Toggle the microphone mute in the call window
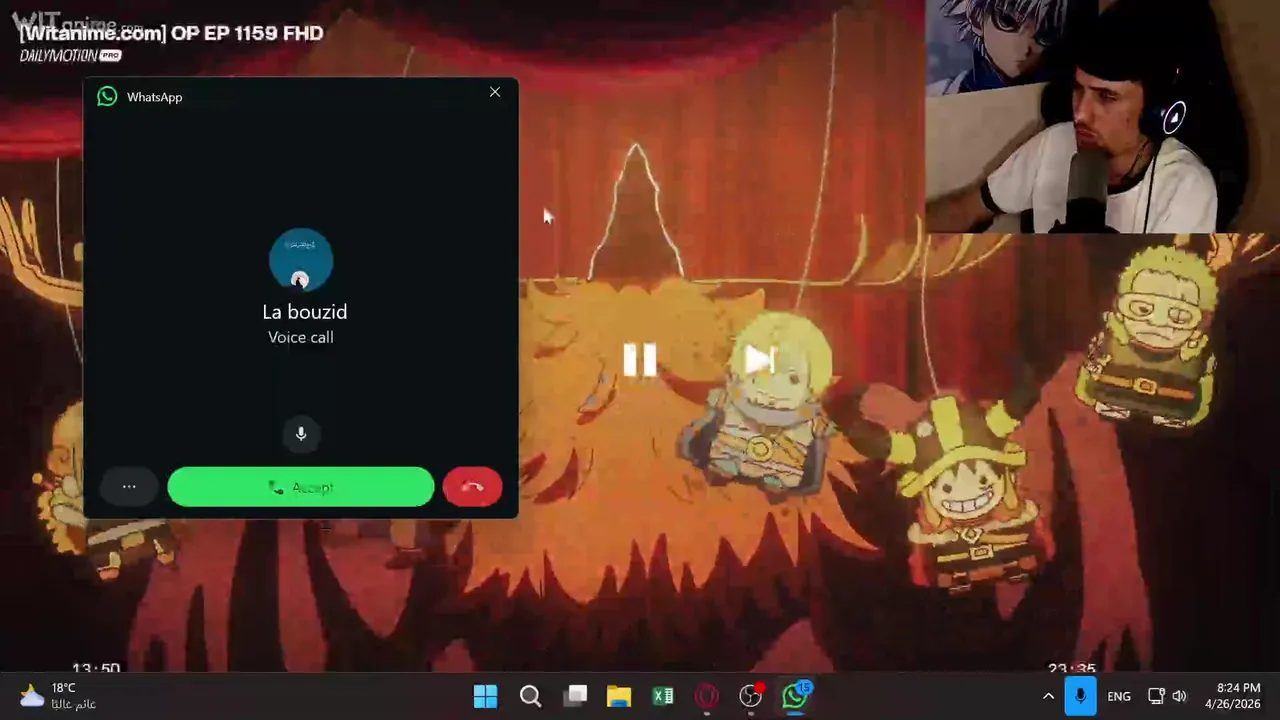The height and width of the screenshot is (720, 1280). click(301, 434)
